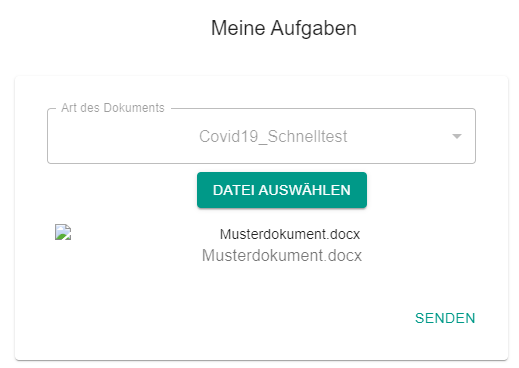
Task: Select the black Musterdokument.docx file name
Action: tap(290, 234)
